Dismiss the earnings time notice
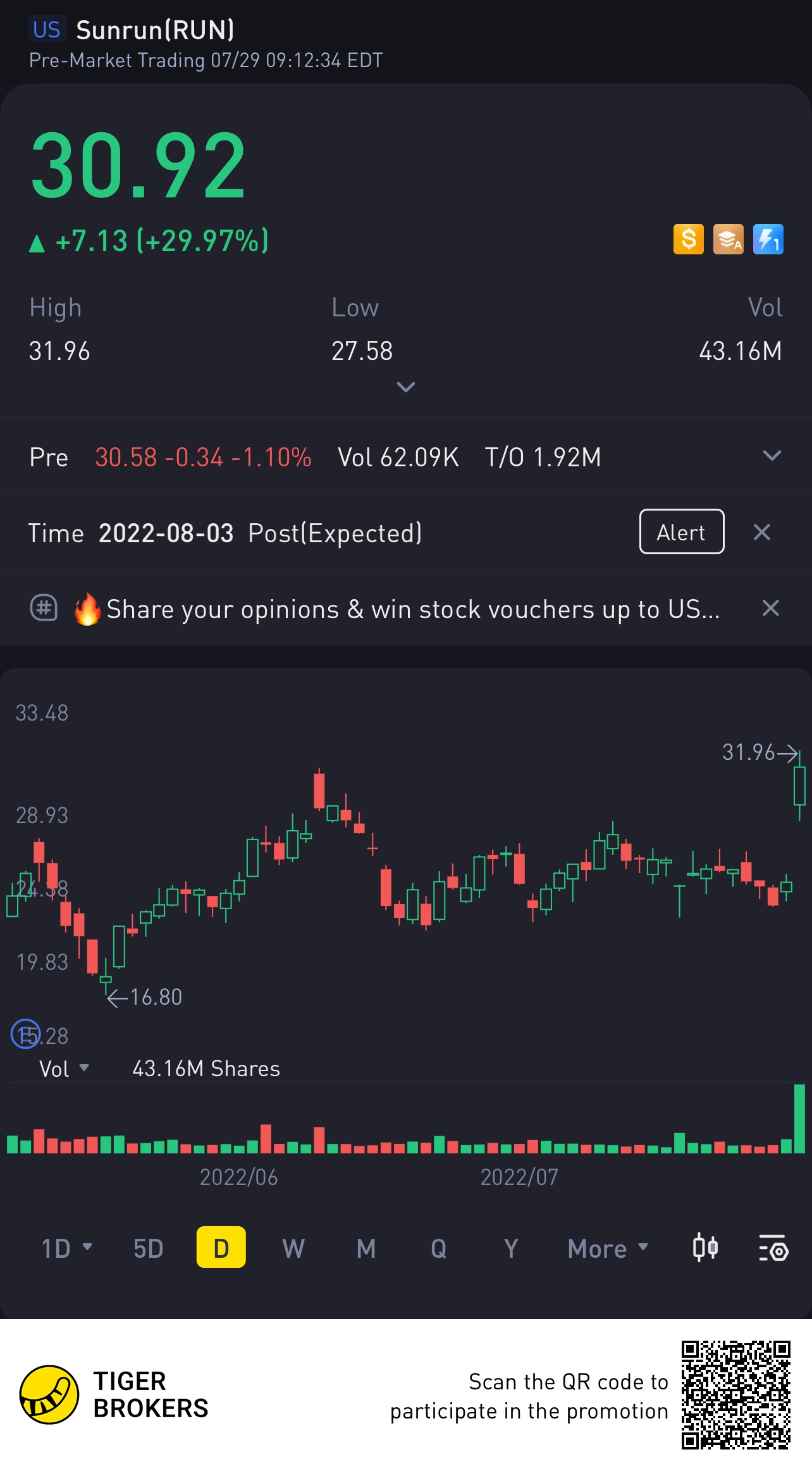This screenshot has height=1471, width=812. point(761,532)
